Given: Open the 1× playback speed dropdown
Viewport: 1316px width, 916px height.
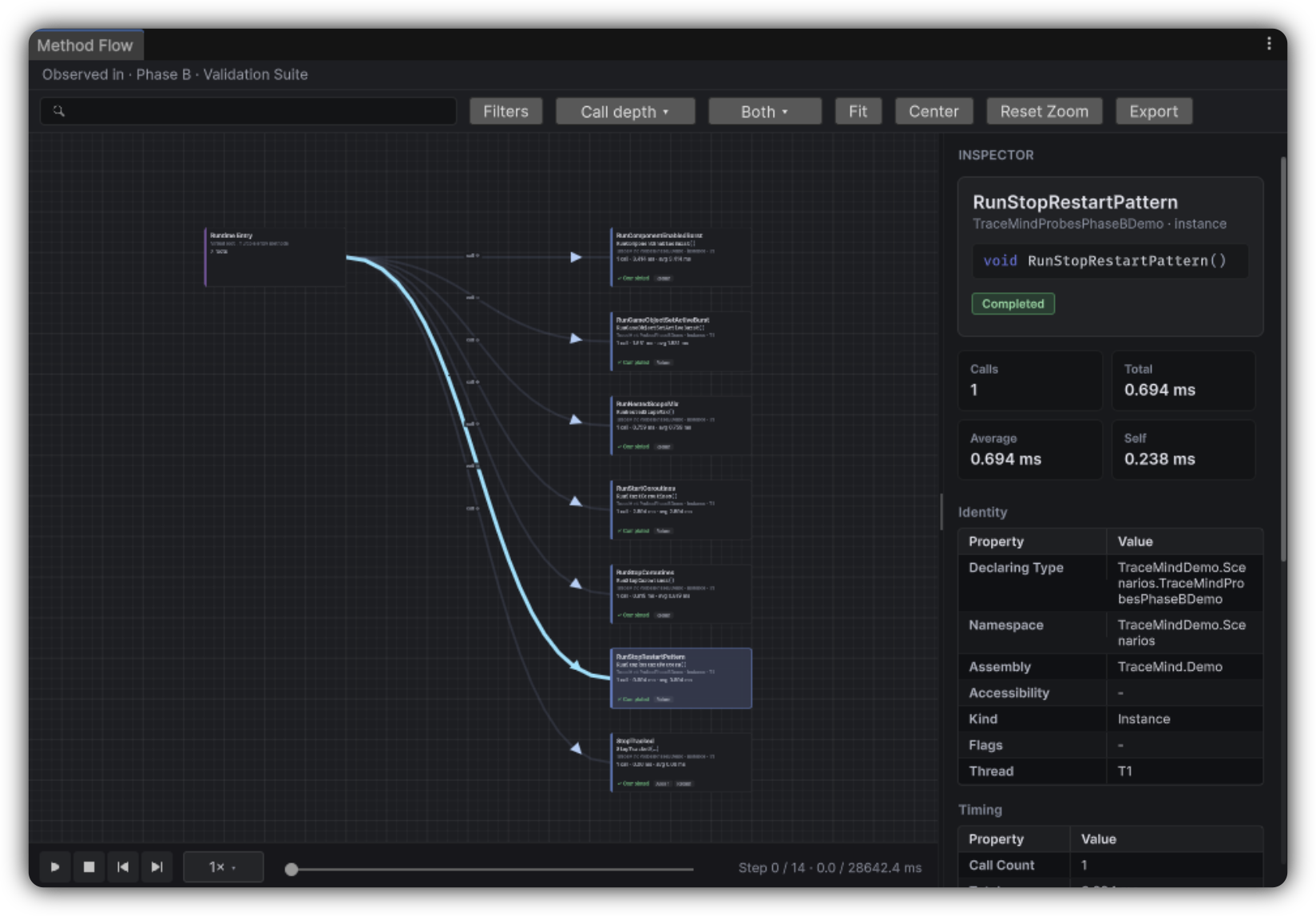Looking at the screenshot, I should tap(223, 866).
